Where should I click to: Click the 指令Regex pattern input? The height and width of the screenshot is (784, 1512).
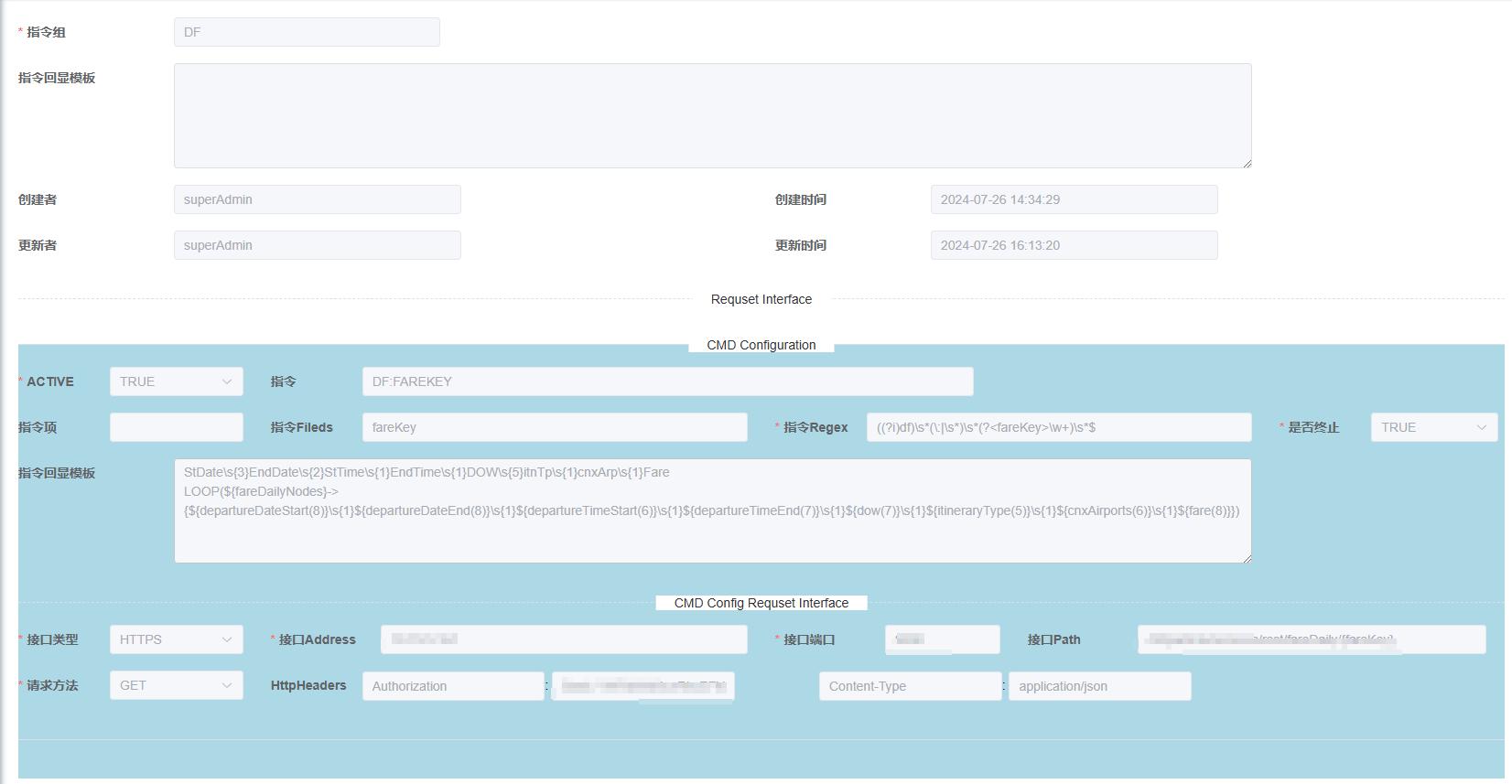pyautogui.click(x=1058, y=427)
